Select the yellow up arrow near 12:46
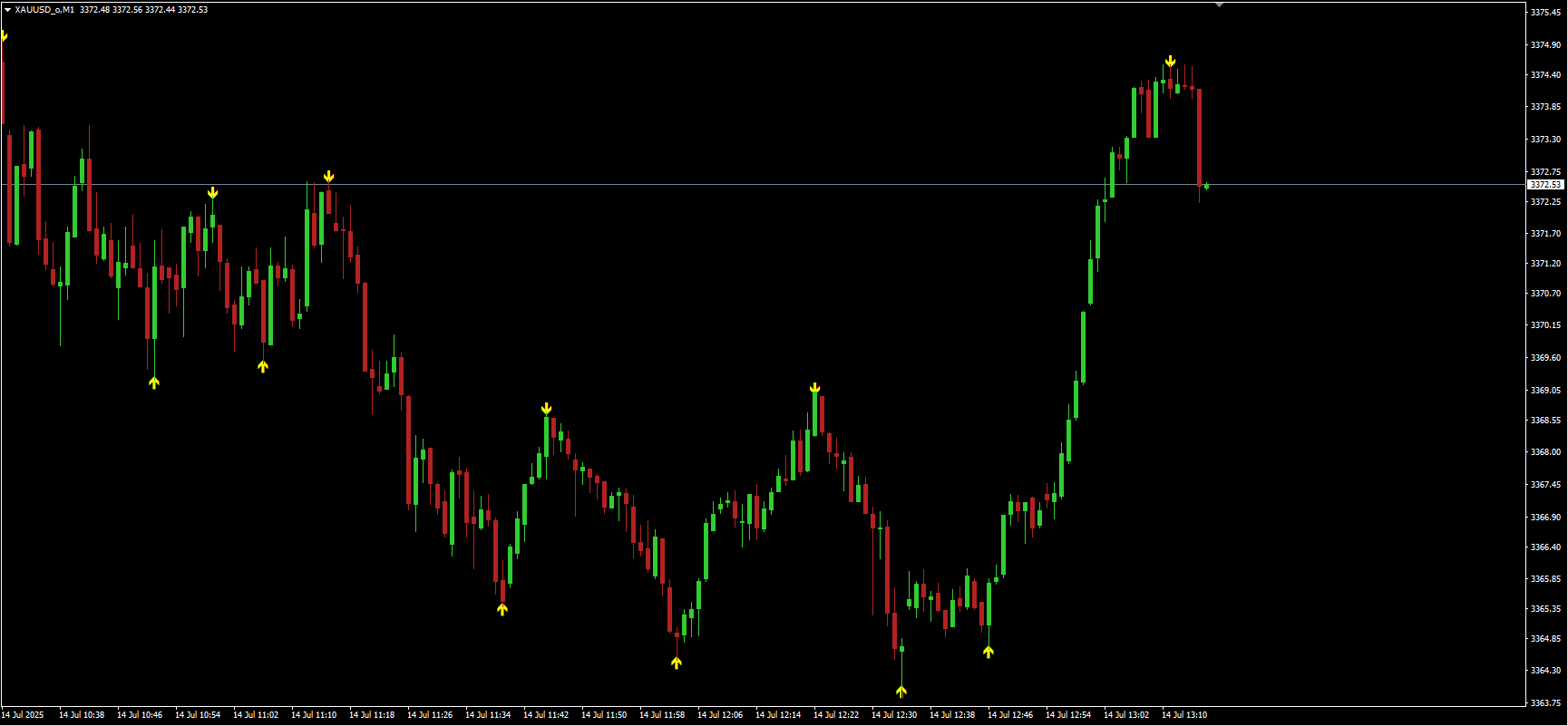 pos(989,651)
